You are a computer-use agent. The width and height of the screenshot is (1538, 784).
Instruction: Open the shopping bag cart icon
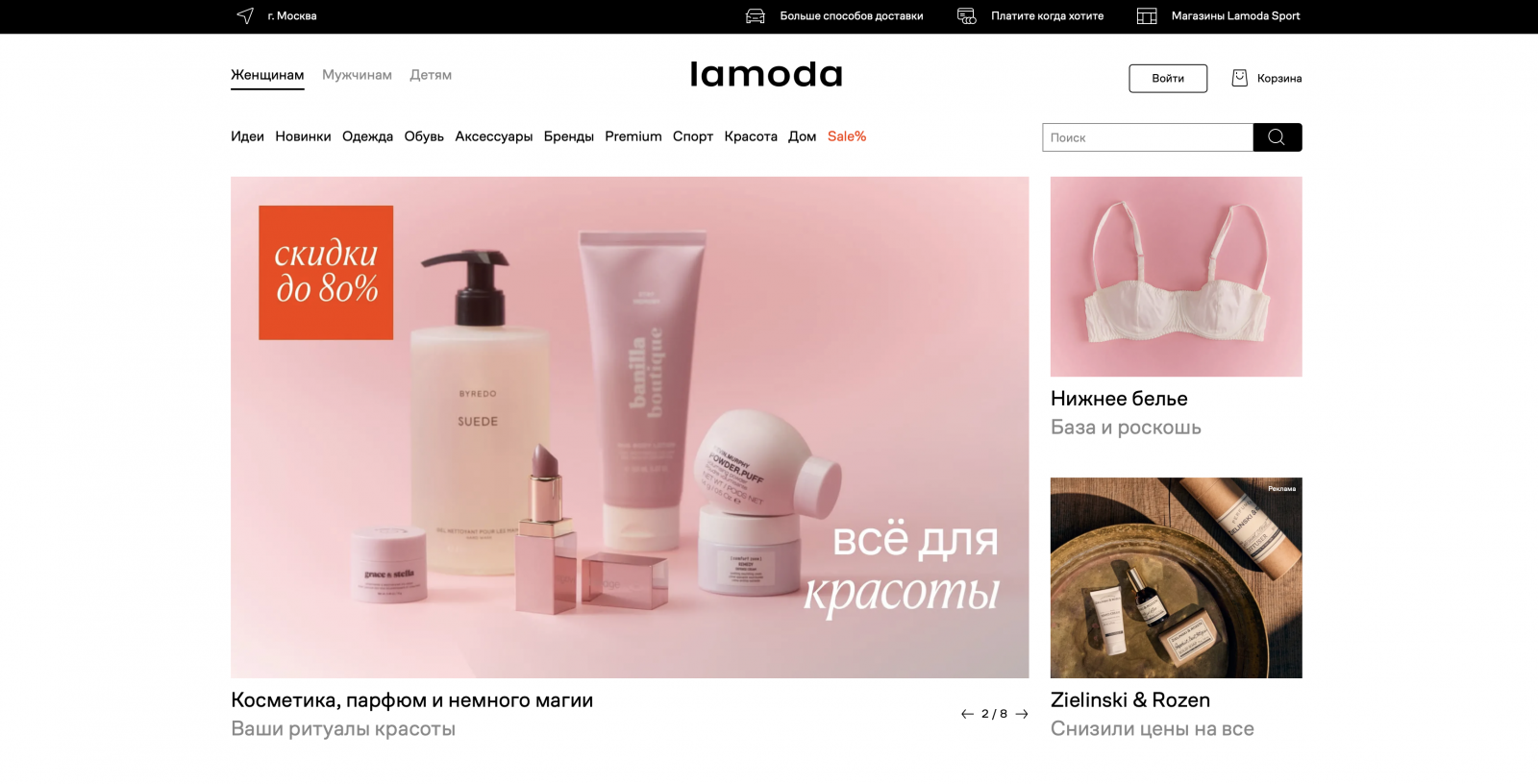(x=1240, y=78)
